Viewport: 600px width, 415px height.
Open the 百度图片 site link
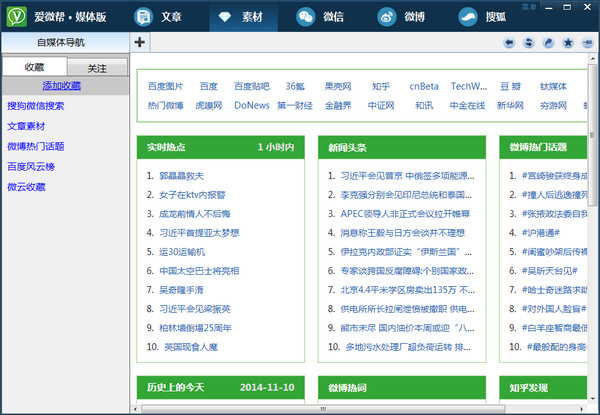pos(166,86)
